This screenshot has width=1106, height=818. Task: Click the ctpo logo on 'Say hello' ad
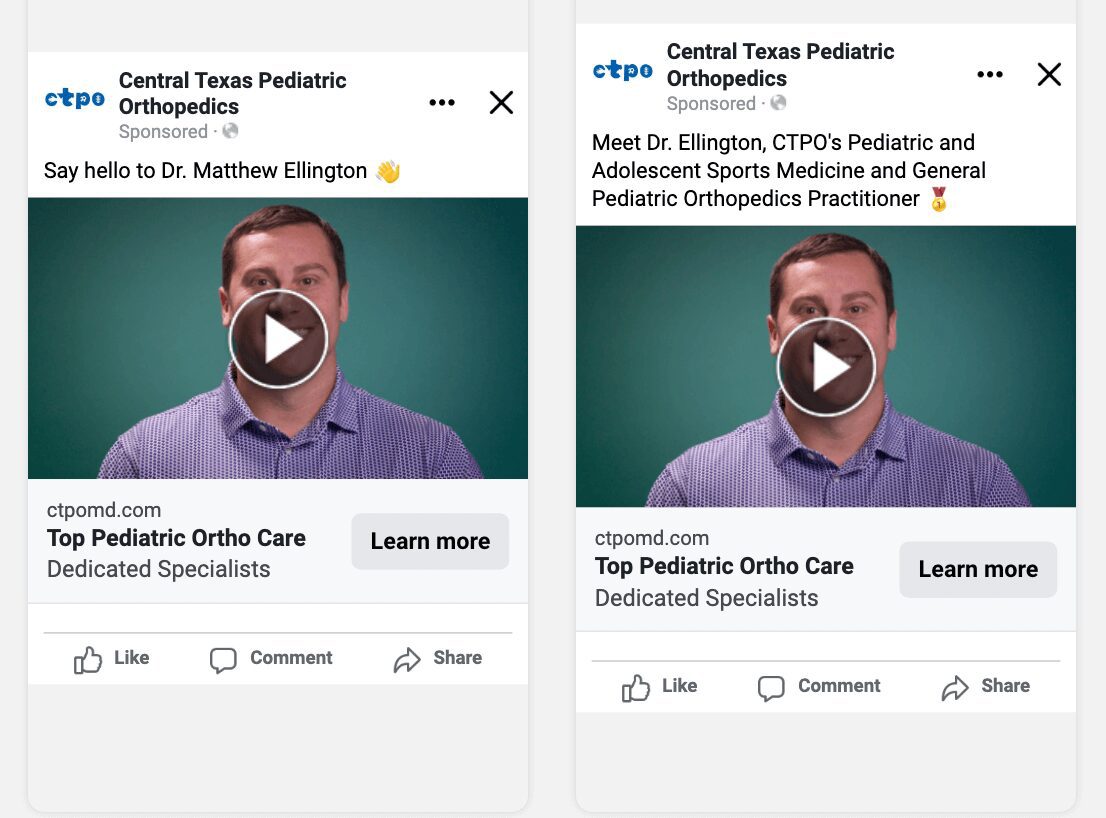[75, 98]
